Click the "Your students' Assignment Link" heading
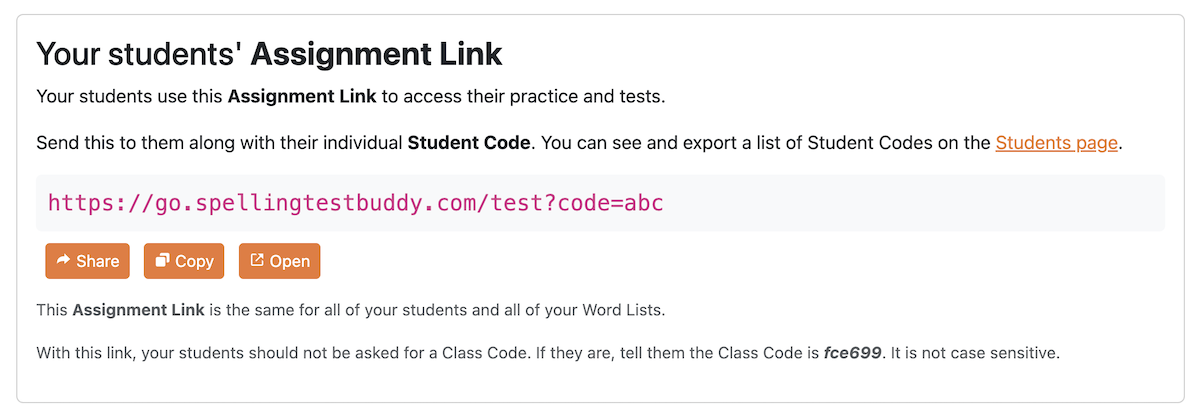 269,53
